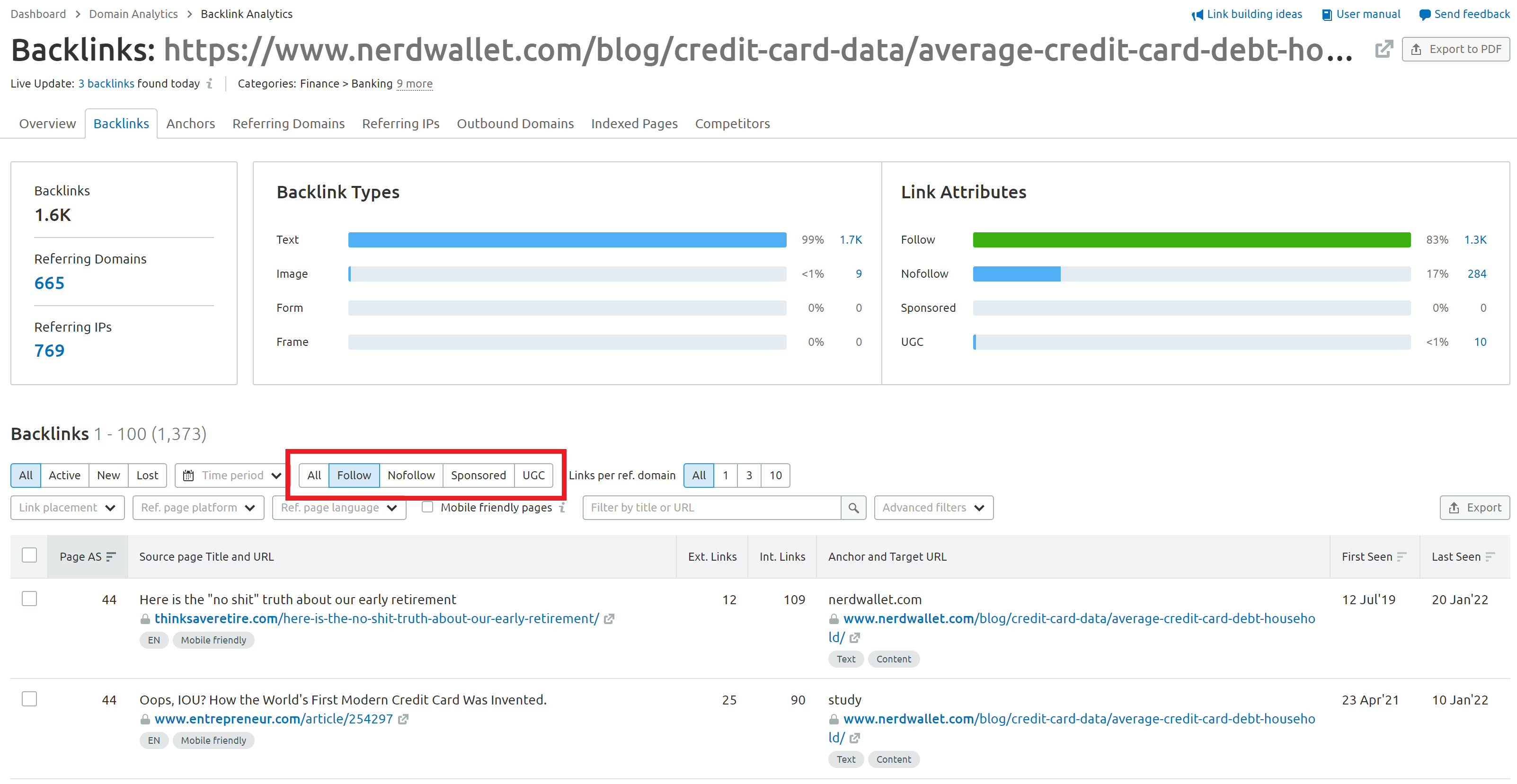The width and height of the screenshot is (1517, 784).
Task: Click info icon next to Mobile friendly pages
Action: [x=562, y=507]
